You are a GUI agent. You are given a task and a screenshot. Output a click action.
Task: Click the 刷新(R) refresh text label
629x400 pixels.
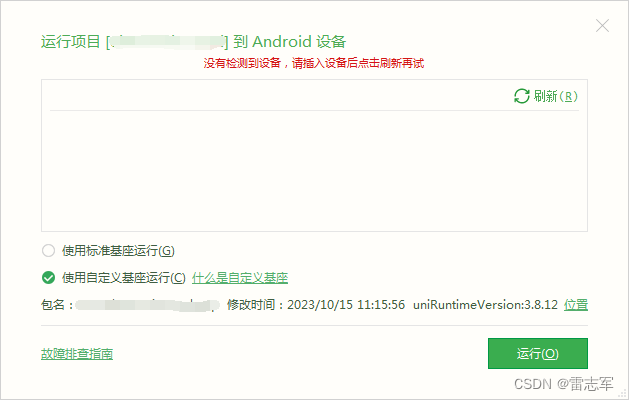coord(556,96)
